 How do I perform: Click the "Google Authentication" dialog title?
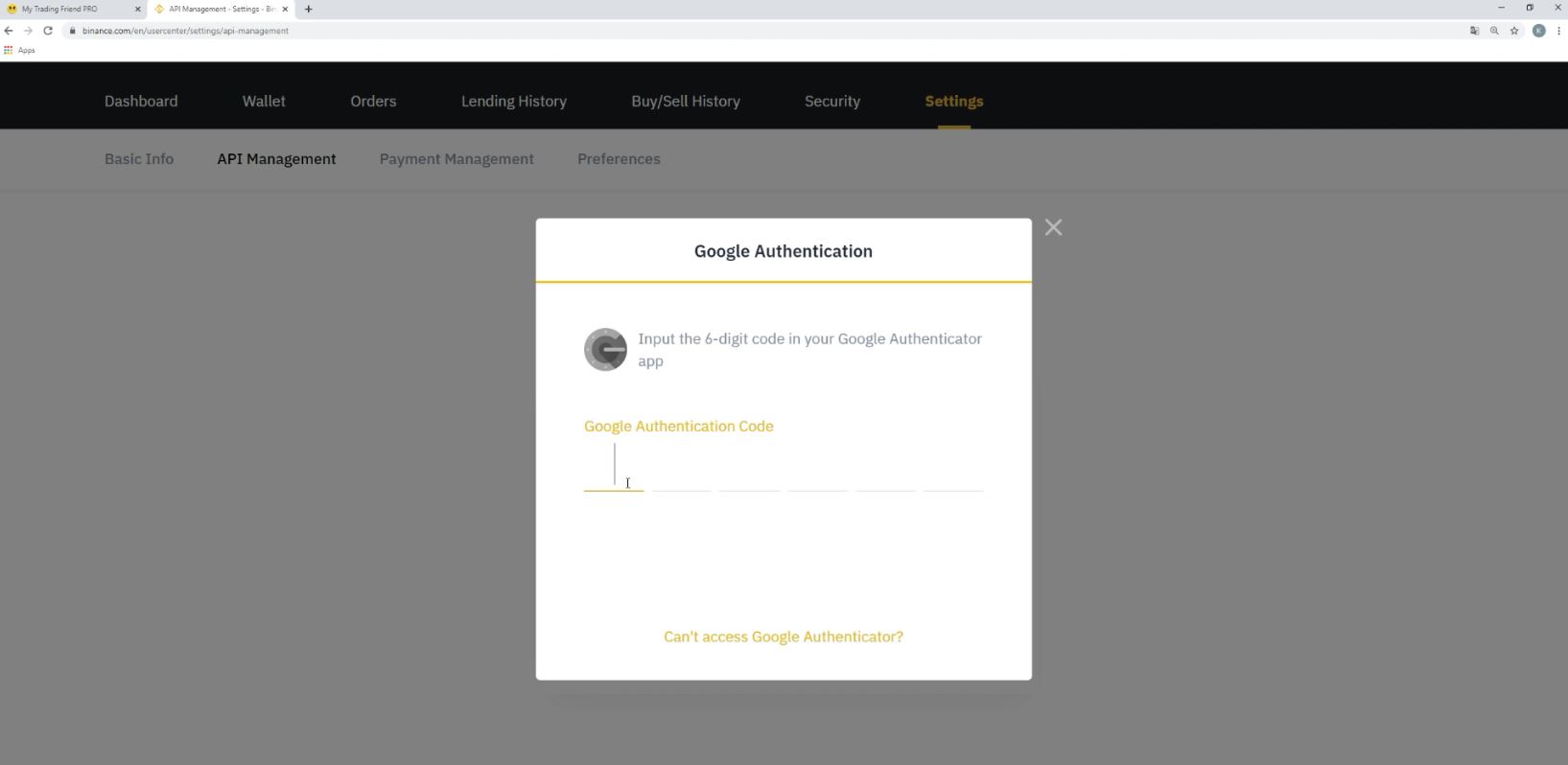point(784,251)
